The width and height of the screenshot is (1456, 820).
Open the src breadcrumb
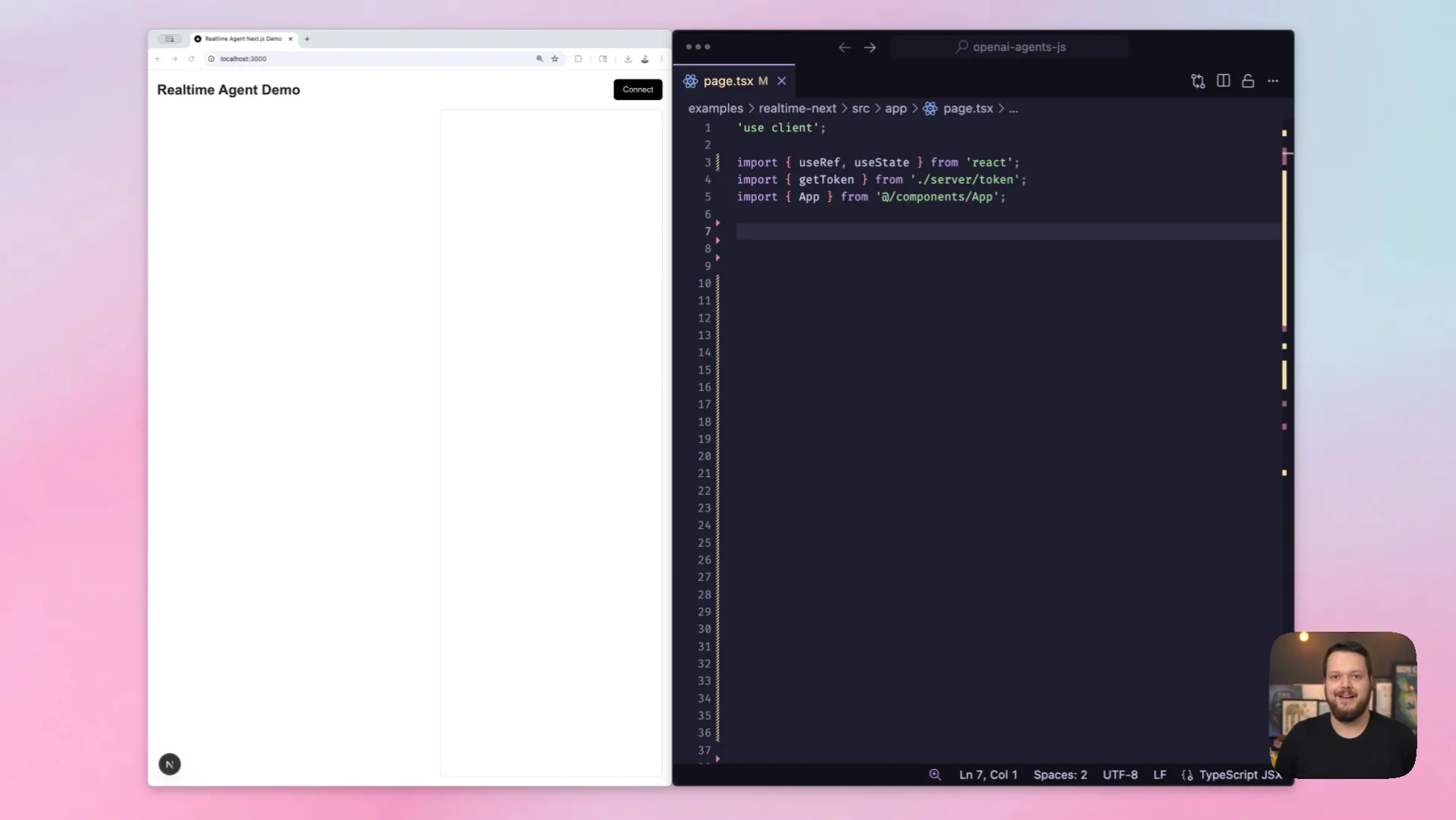[x=860, y=109]
